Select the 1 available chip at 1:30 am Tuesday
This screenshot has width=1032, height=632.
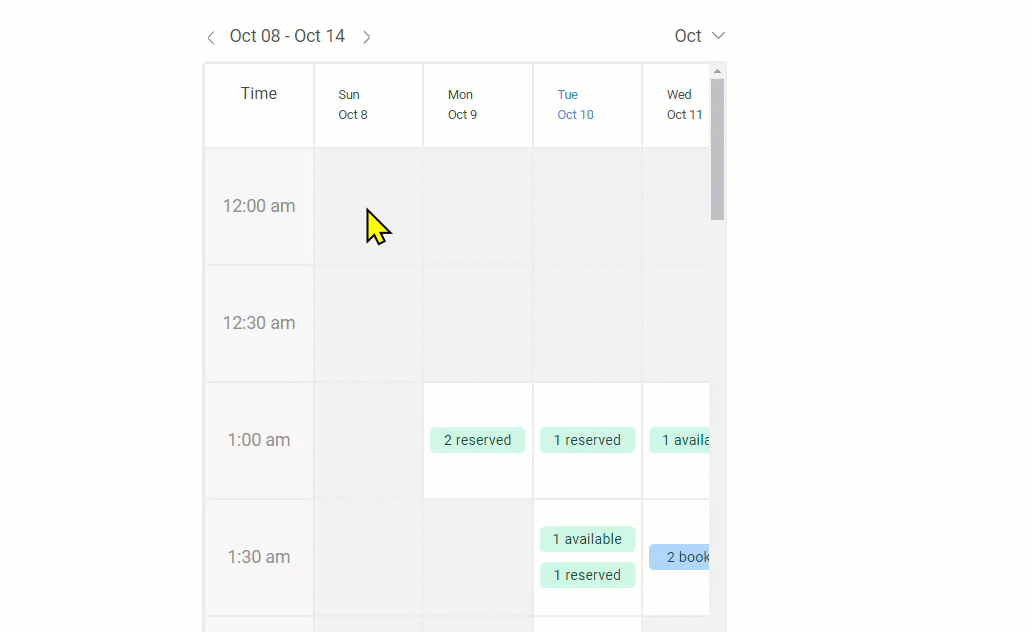[587, 539]
